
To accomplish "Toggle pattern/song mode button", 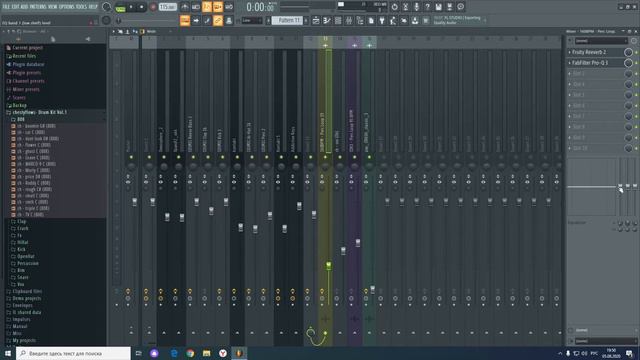I will (x=120, y=7).
